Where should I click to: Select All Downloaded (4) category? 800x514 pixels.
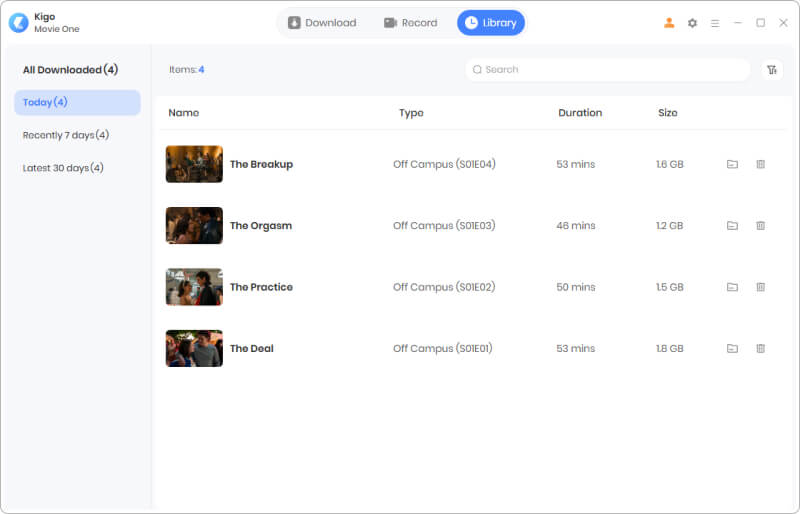click(x=70, y=69)
